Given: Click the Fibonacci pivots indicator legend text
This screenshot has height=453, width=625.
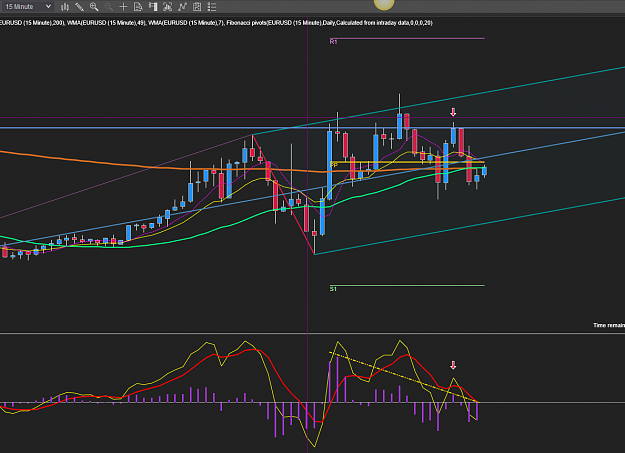Looking at the screenshot, I should pos(329,23).
